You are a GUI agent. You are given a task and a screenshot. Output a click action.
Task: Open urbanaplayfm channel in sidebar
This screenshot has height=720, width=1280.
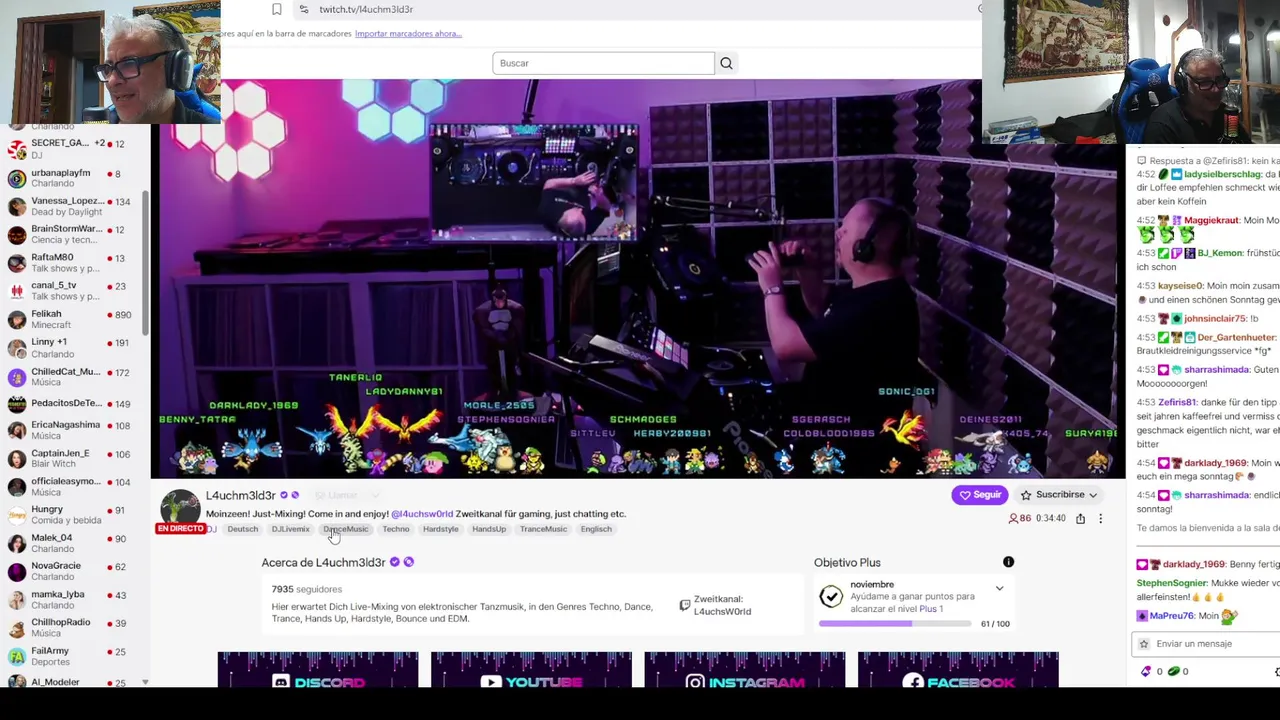tap(70, 178)
